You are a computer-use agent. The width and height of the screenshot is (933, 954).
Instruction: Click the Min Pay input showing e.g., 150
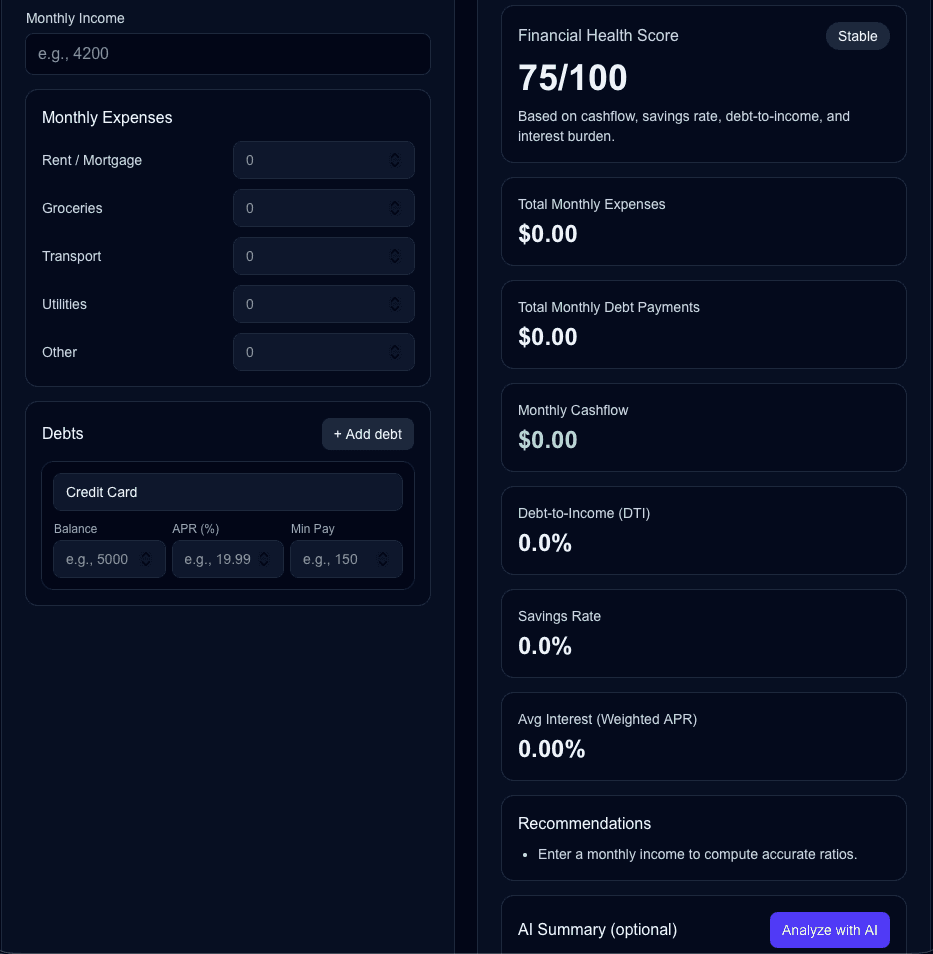(x=337, y=559)
